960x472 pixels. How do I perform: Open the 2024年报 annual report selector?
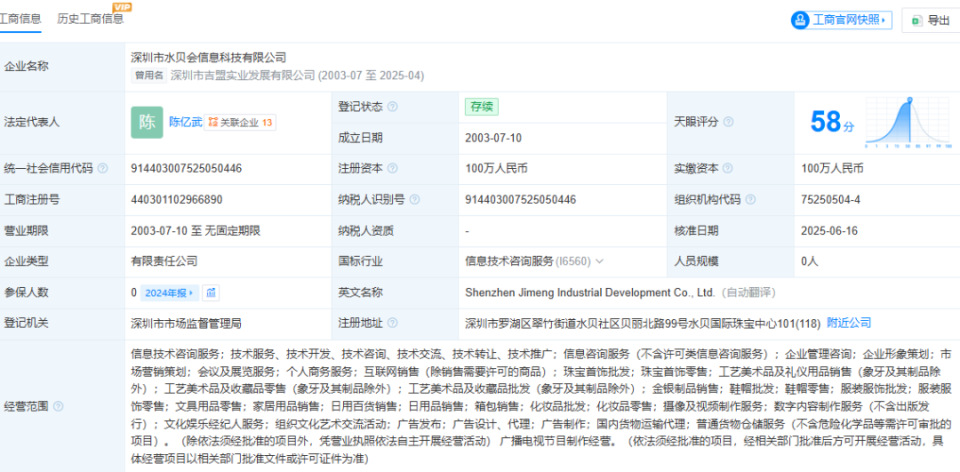click(170, 293)
